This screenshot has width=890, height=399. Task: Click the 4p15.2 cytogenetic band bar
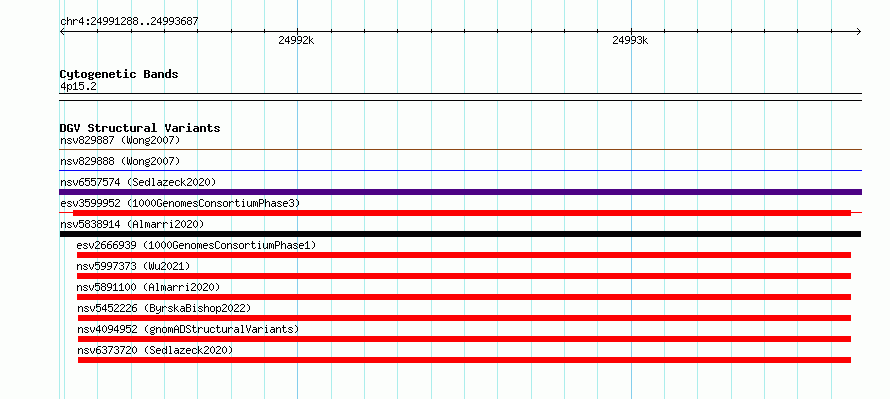[x=460, y=97]
